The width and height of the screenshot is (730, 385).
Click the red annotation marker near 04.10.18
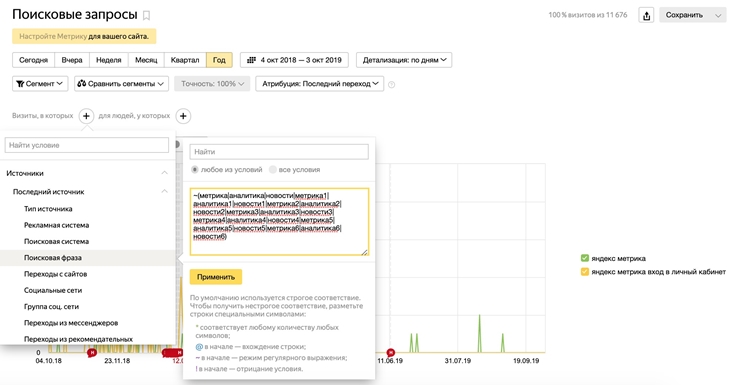(92, 353)
